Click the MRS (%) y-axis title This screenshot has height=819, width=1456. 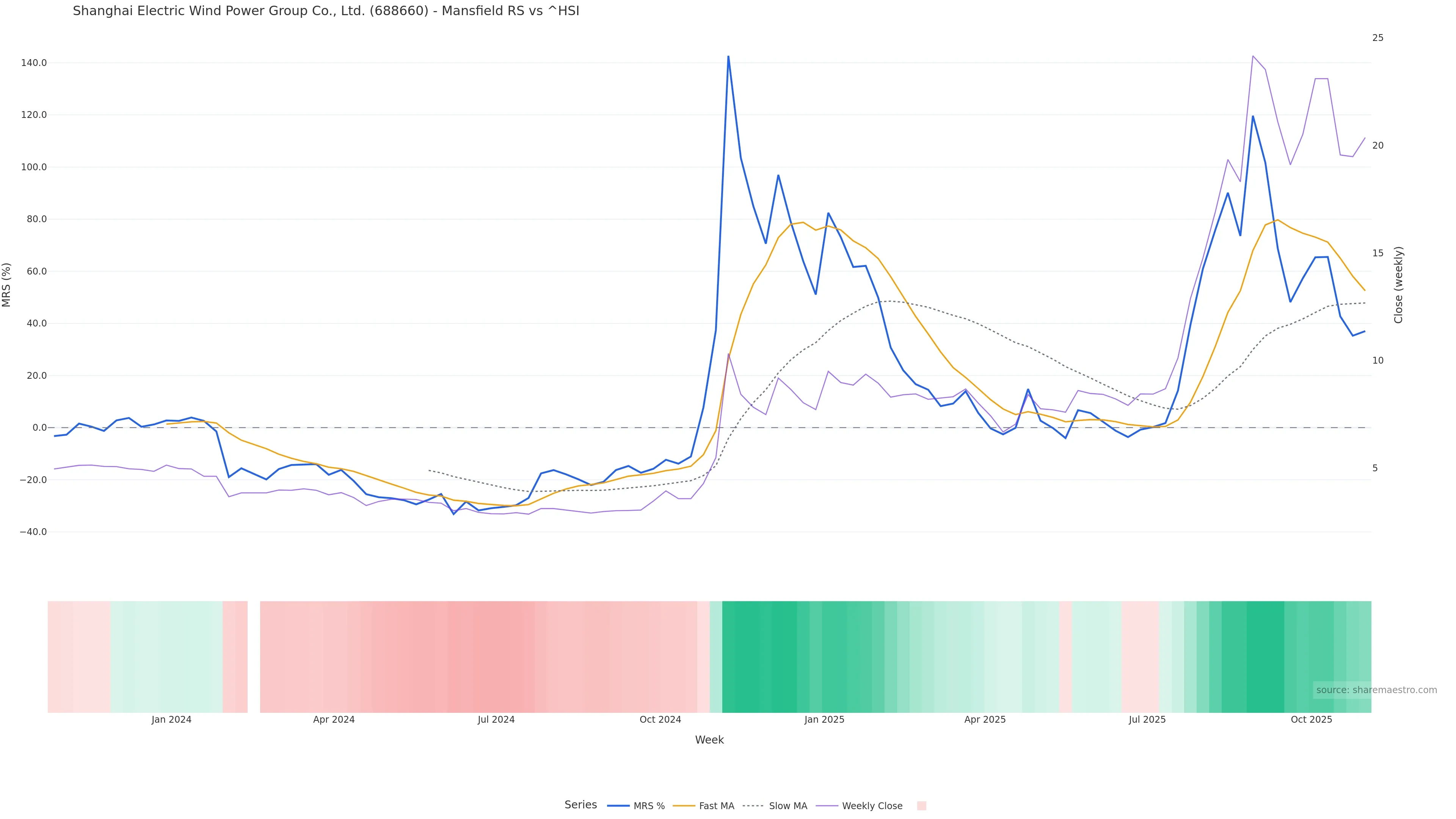tap(7, 284)
